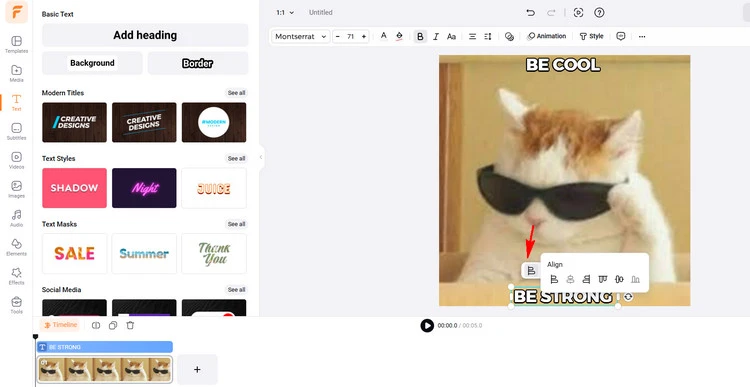Open the Montserrat font dropdown
The image size is (750, 387).
pyautogui.click(x=300, y=36)
